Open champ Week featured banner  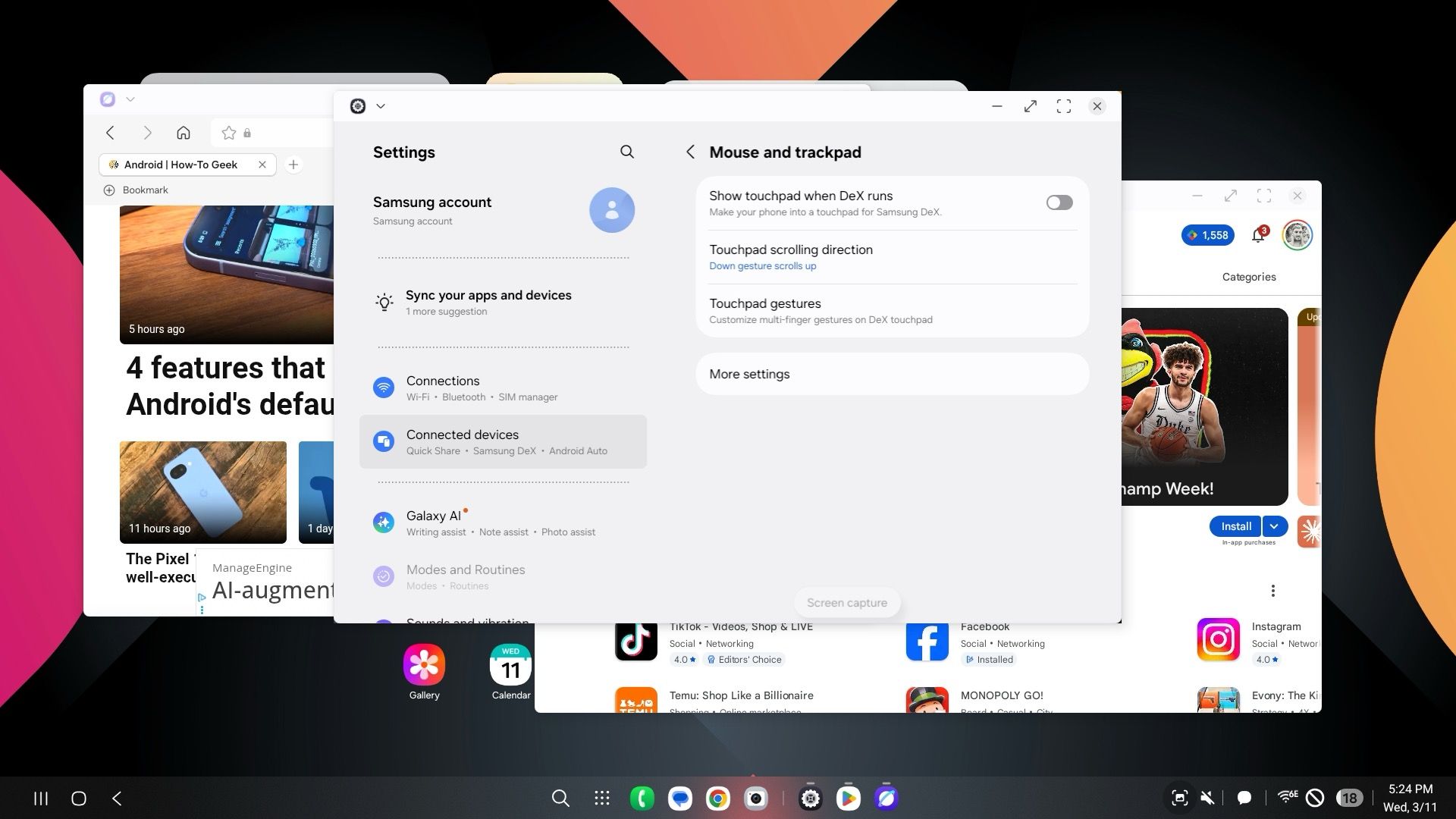coord(1204,406)
